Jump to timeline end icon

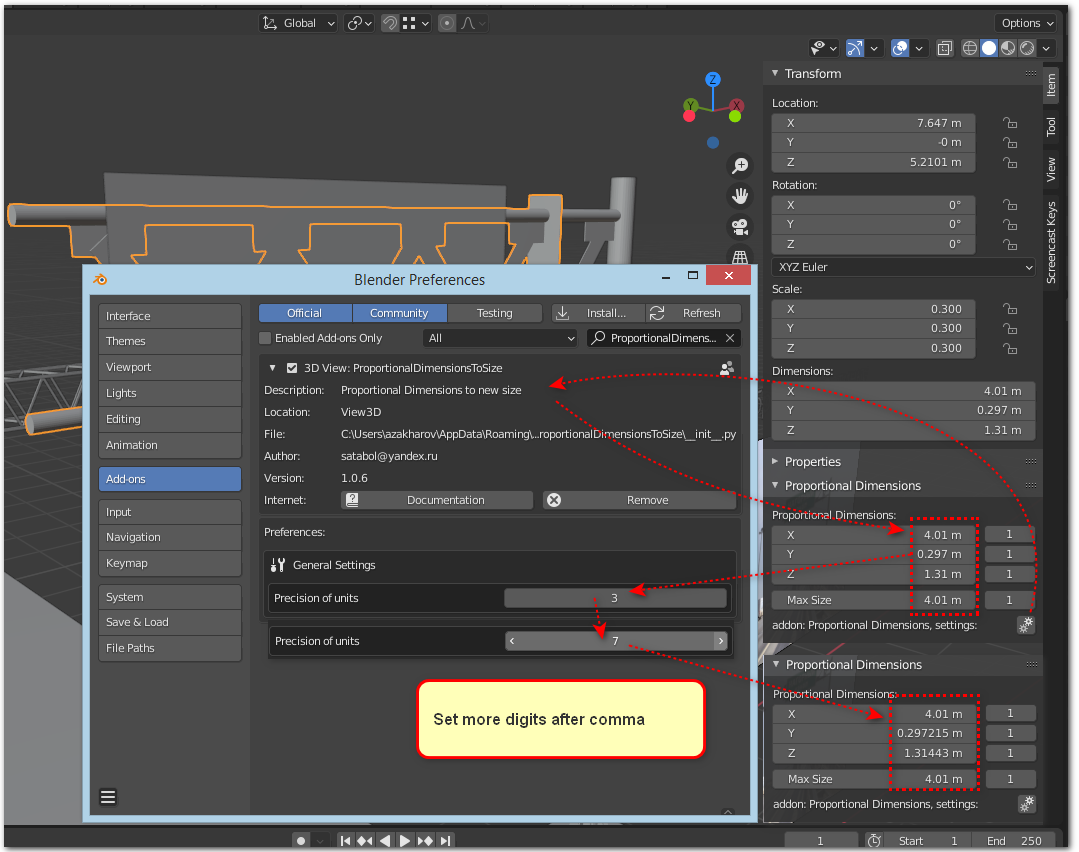tap(445, 840)
